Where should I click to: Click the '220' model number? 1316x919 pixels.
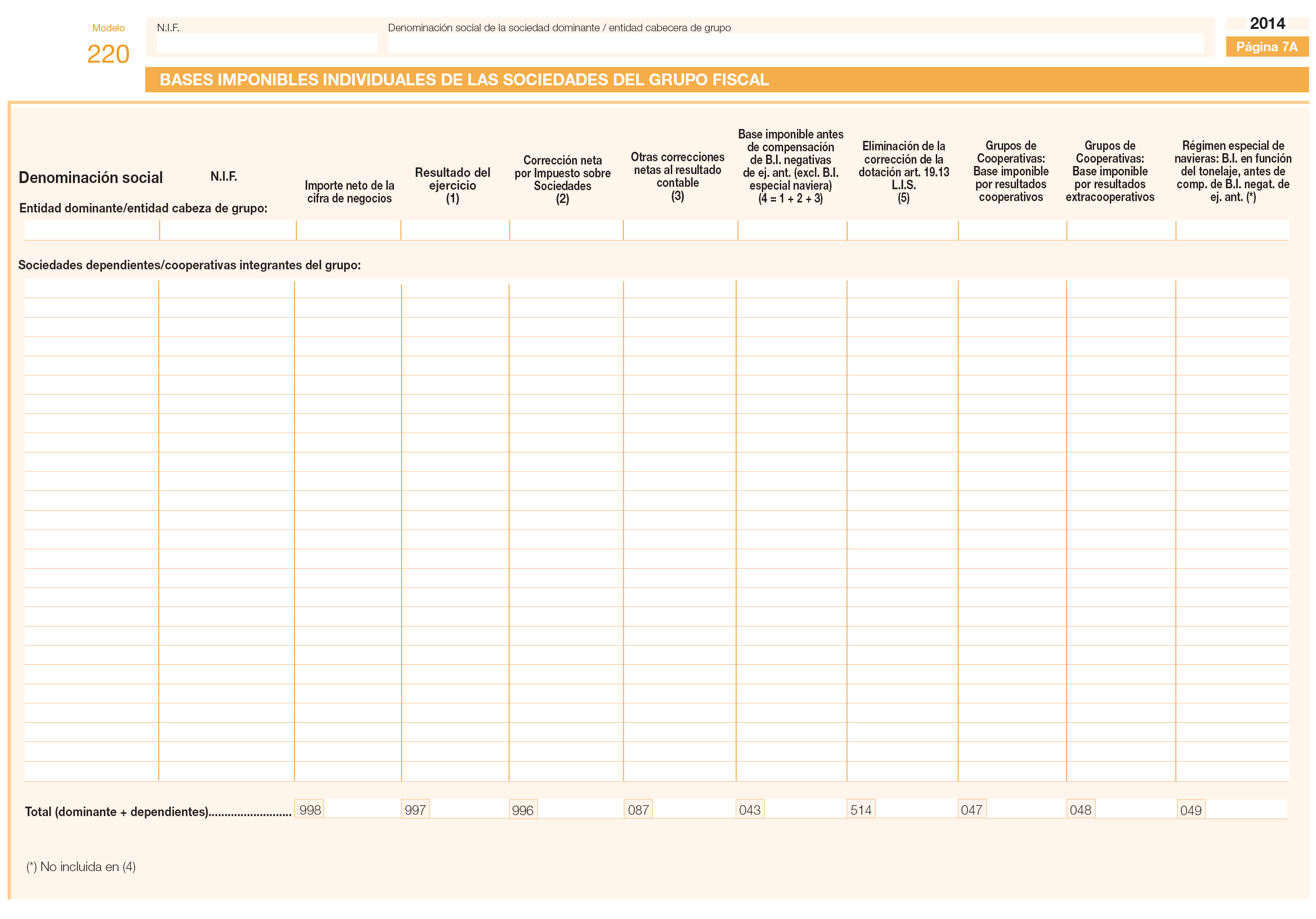109,54
